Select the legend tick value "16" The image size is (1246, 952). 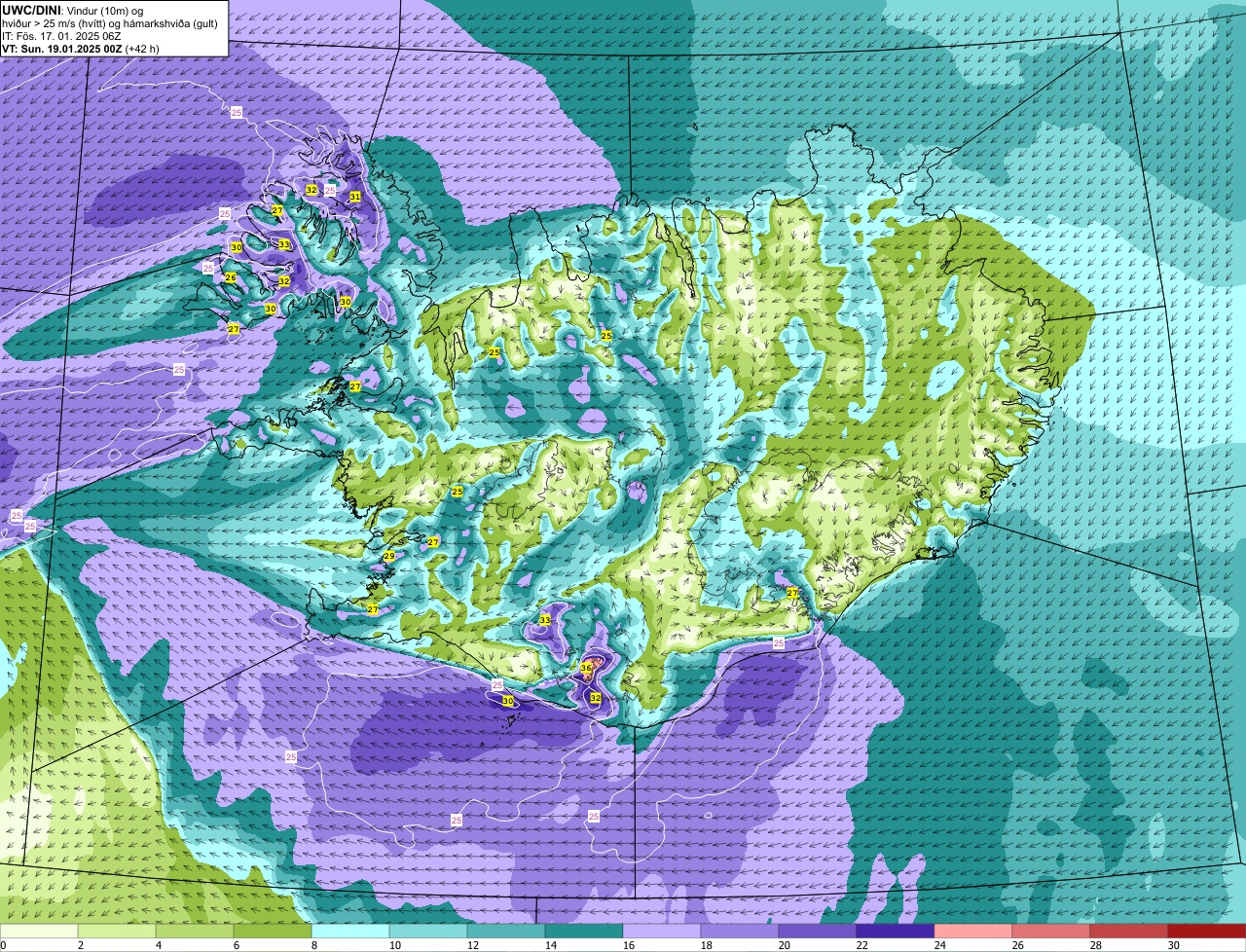pos(629,945)
